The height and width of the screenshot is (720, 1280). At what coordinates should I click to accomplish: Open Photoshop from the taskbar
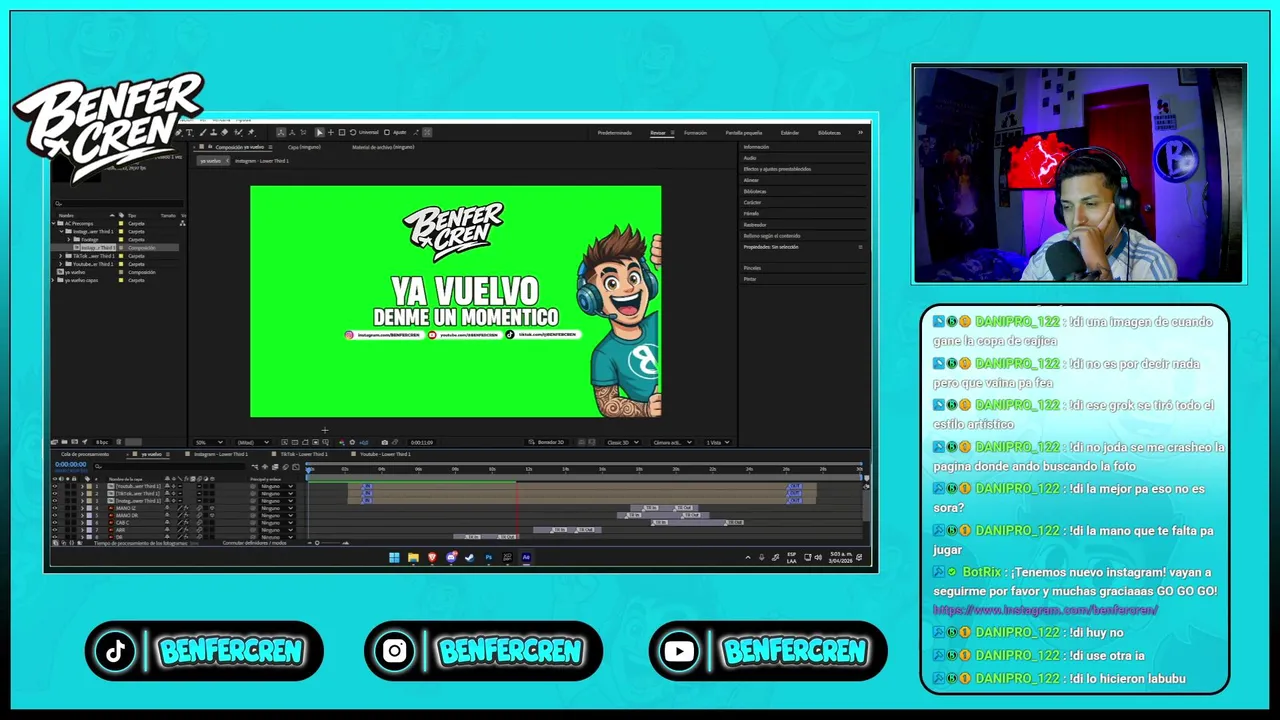489,557
